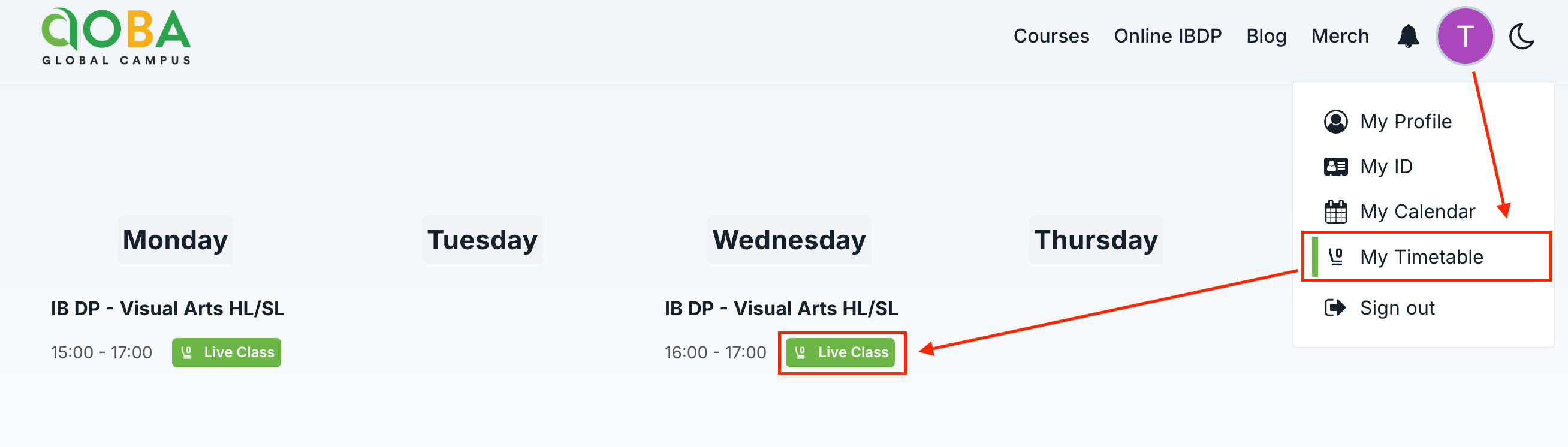This screenshot has height=447, width=1568.
Task: Join Monday's Live Class
Action: tap(227, 353)
